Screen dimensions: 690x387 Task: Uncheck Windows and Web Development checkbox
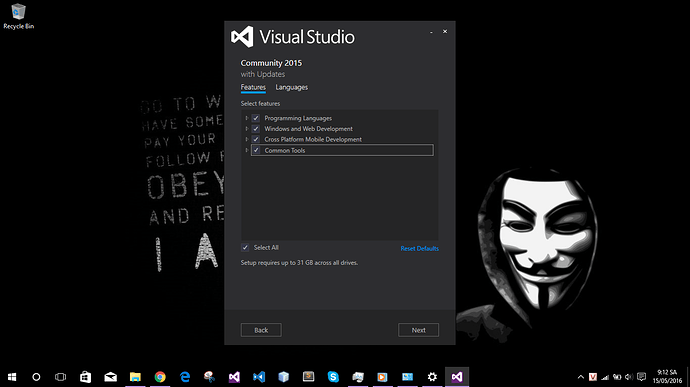coord(256,129)
